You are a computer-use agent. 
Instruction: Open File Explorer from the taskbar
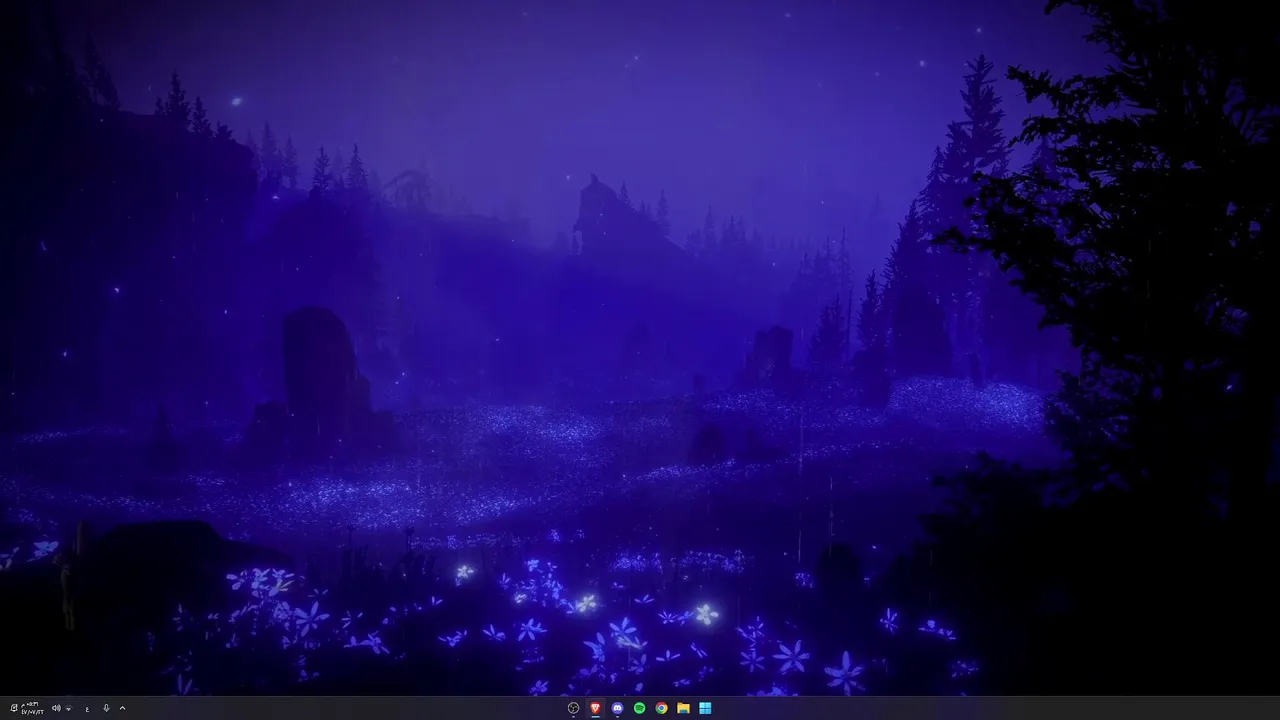(x=683, y=708)
